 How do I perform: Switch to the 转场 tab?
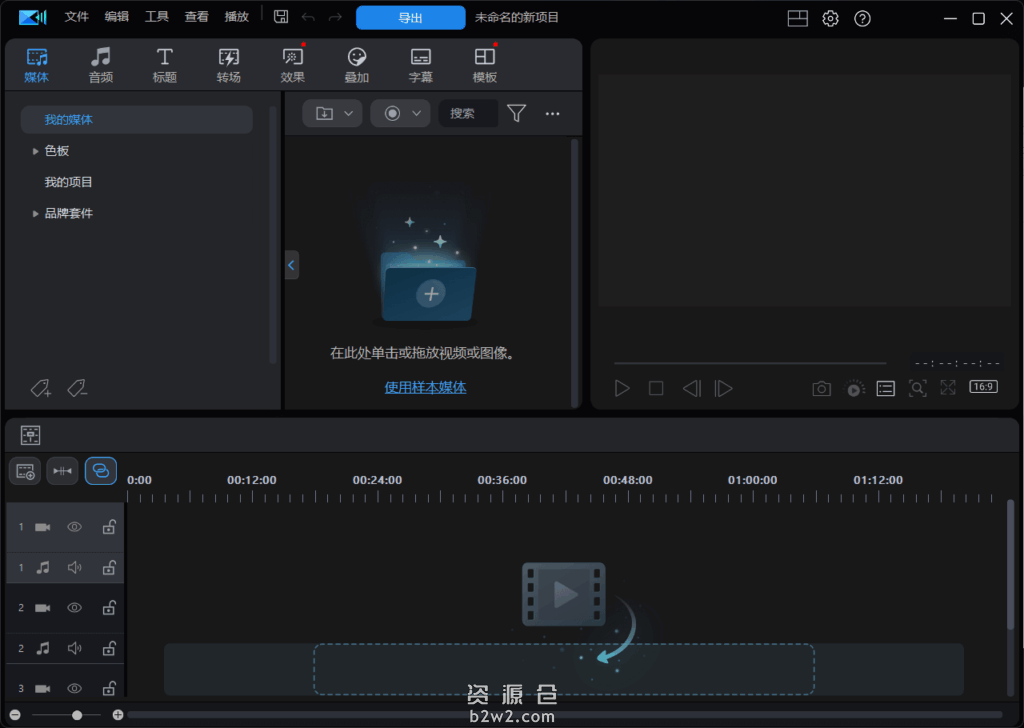click(x=229, y=65)
